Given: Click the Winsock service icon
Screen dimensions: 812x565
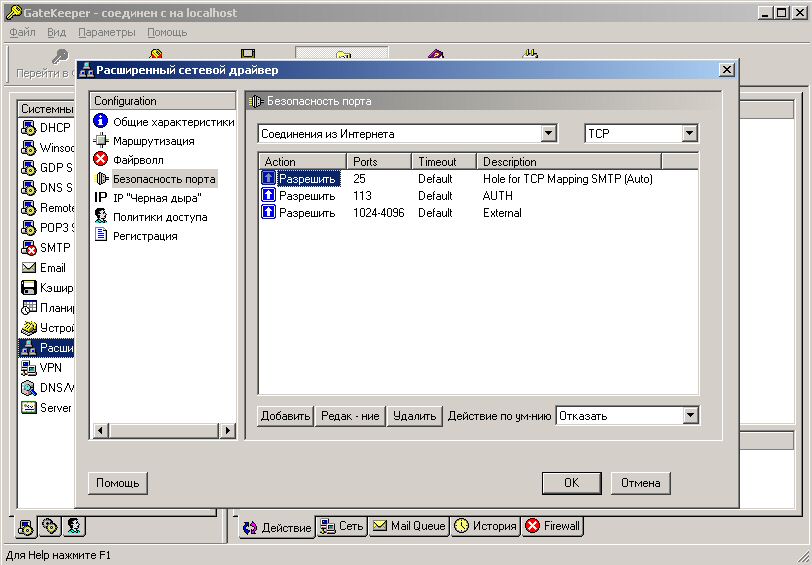Looking at the screenshot, I should pyautogui.click(x=28, y=148).
